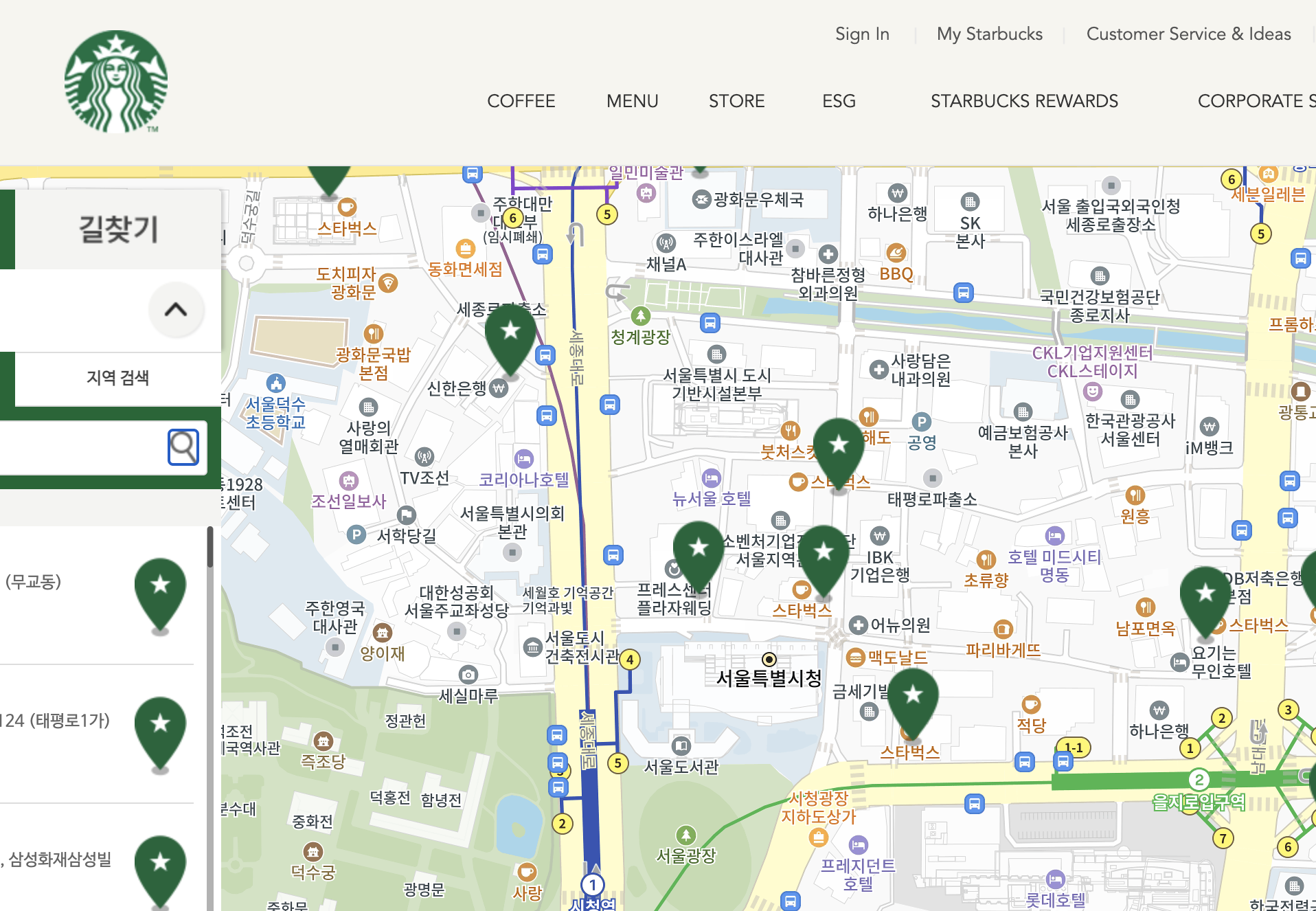Click the 호텔 미드시티 명동 map label

[1054, 565]
